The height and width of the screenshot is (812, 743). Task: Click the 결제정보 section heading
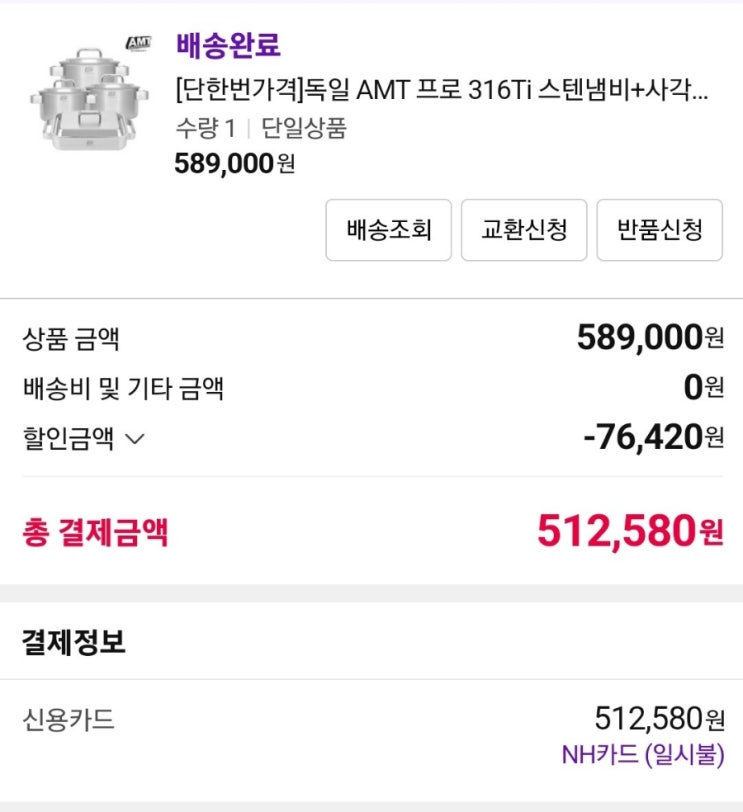[x=74, y=642]
